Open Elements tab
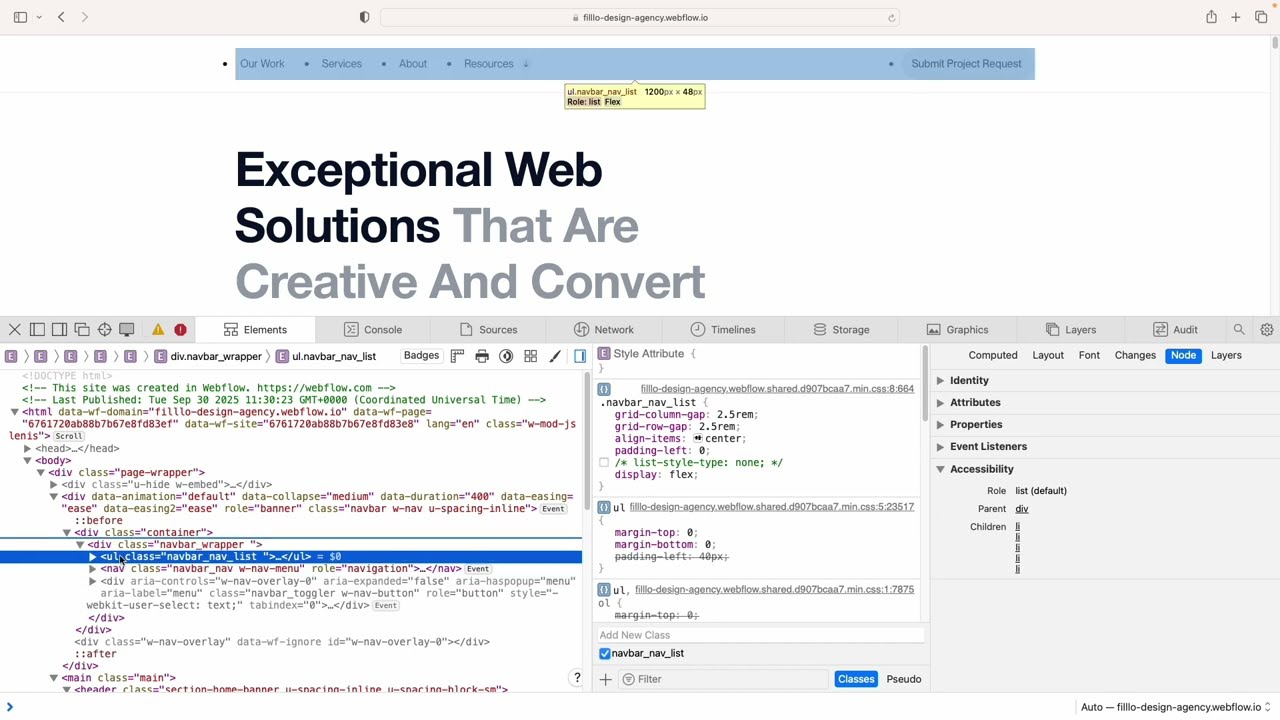Viewport: 1280px width, 720px height. [x=255, y=329]
